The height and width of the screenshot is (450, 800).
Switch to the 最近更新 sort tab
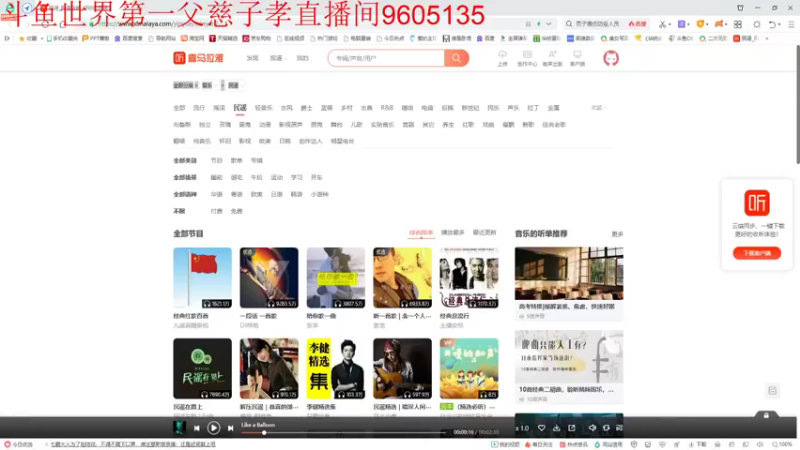[x=484, y=233]
